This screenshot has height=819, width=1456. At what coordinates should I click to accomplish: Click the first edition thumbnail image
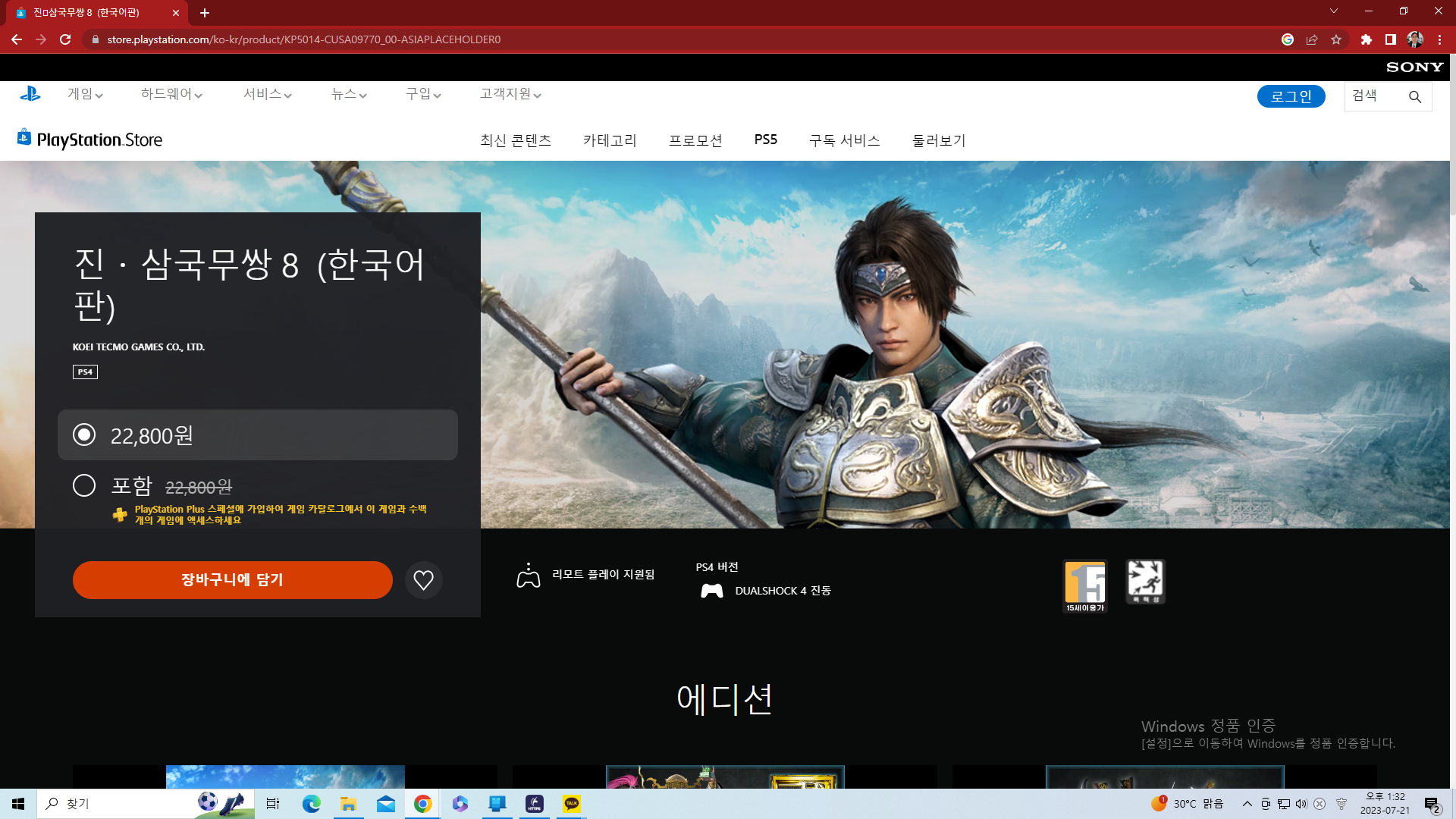tap(285, 777)
